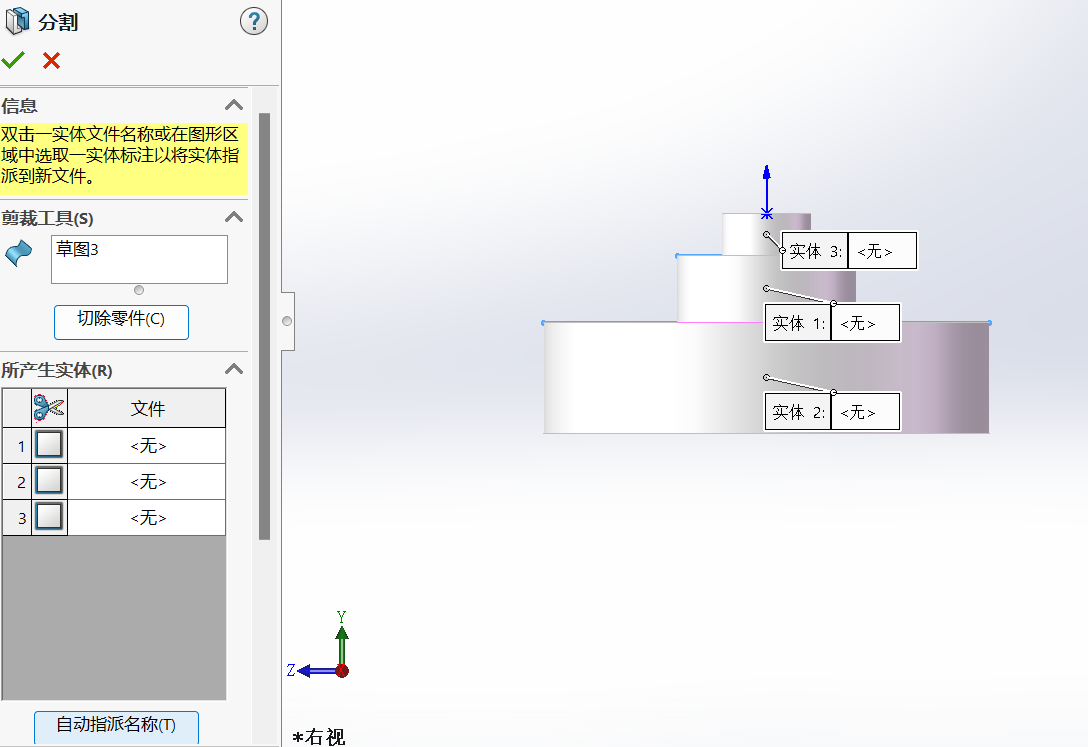Image resolution: width=1088 pixels, height=747 pixels.
Task: Check the box for body row 1
Action: (x=49, y=445)
